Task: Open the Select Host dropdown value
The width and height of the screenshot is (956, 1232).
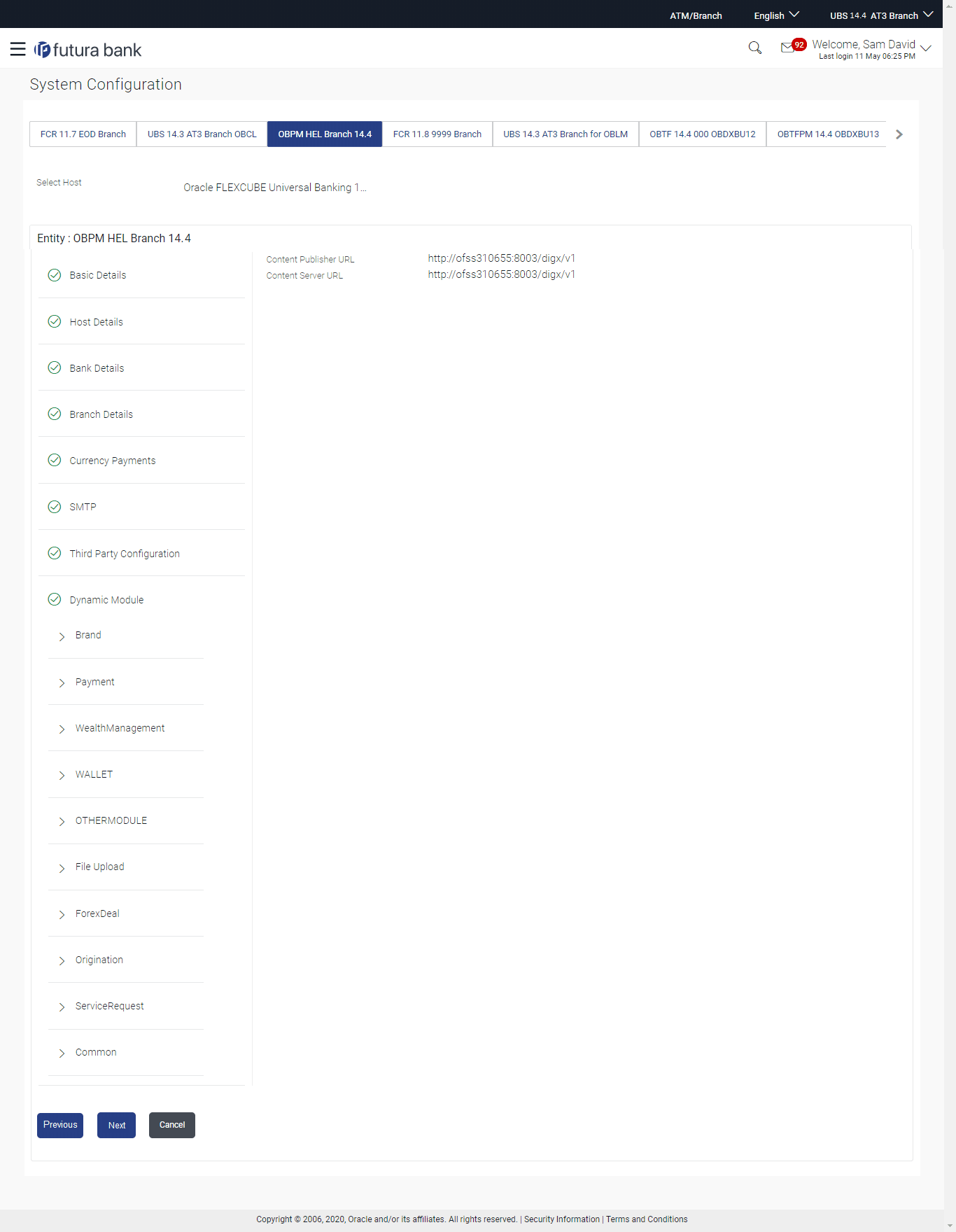Action: [275, 188]
